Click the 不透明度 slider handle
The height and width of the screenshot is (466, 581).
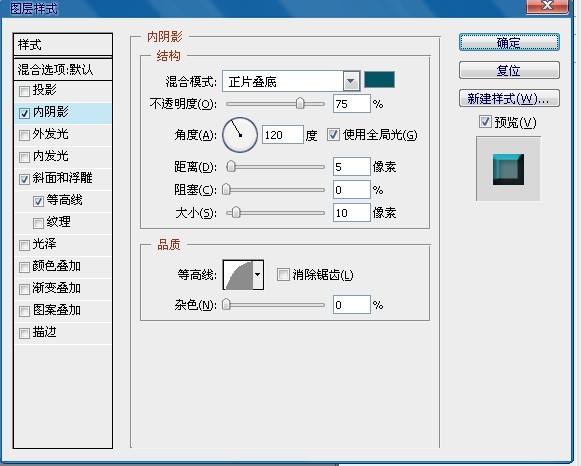click(x=300, y=103)
